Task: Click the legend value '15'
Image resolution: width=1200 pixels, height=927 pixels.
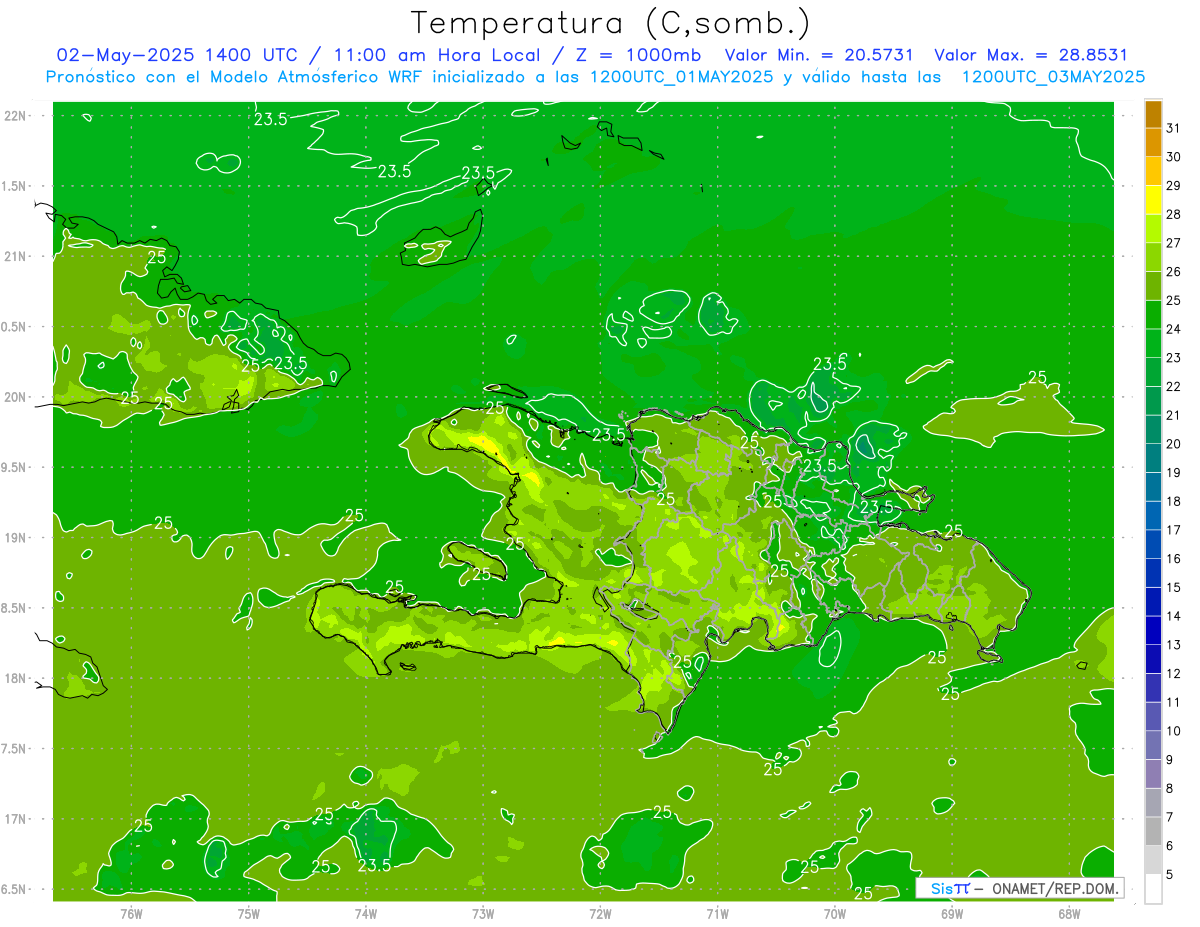Action: (x=1174, y=588)
